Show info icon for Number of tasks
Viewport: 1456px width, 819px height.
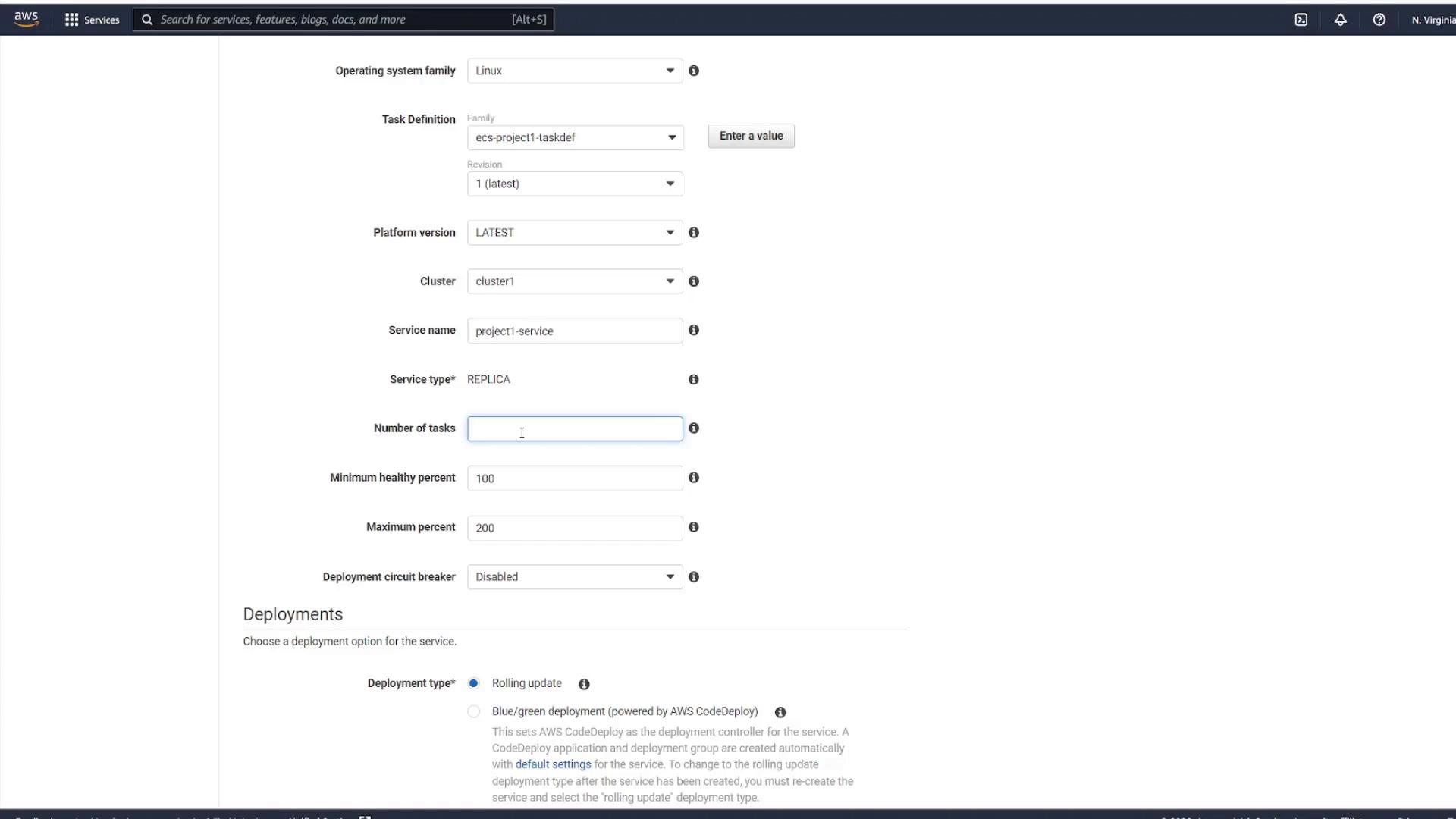coord(694,428)
